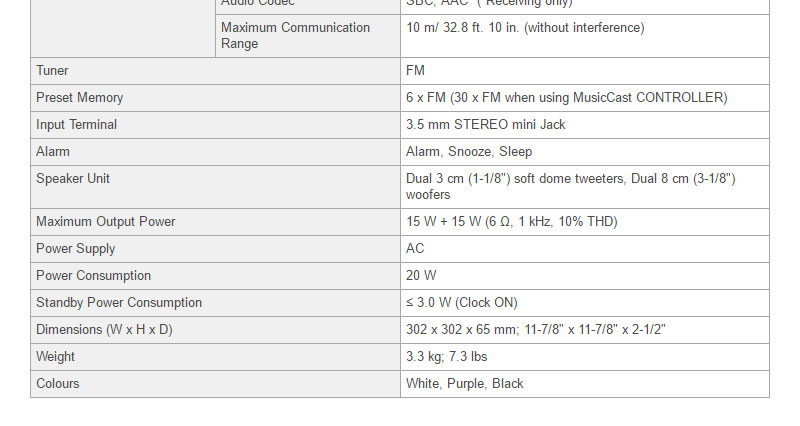The width and height of the screenshot is (800, 426).
Task: Select the 20 W power consumption value
Action: pyautogui.click(x=421, y=276)
